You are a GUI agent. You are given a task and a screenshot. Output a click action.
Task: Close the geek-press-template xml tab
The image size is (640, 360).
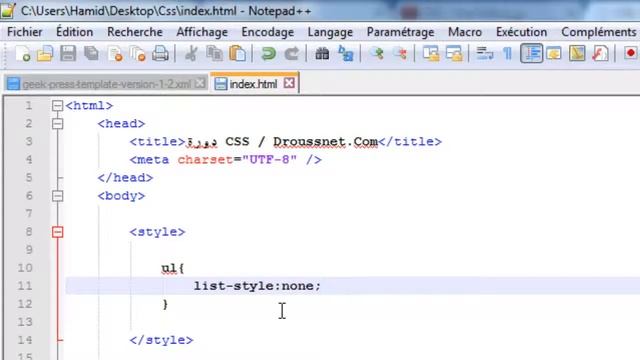(200, 83)
